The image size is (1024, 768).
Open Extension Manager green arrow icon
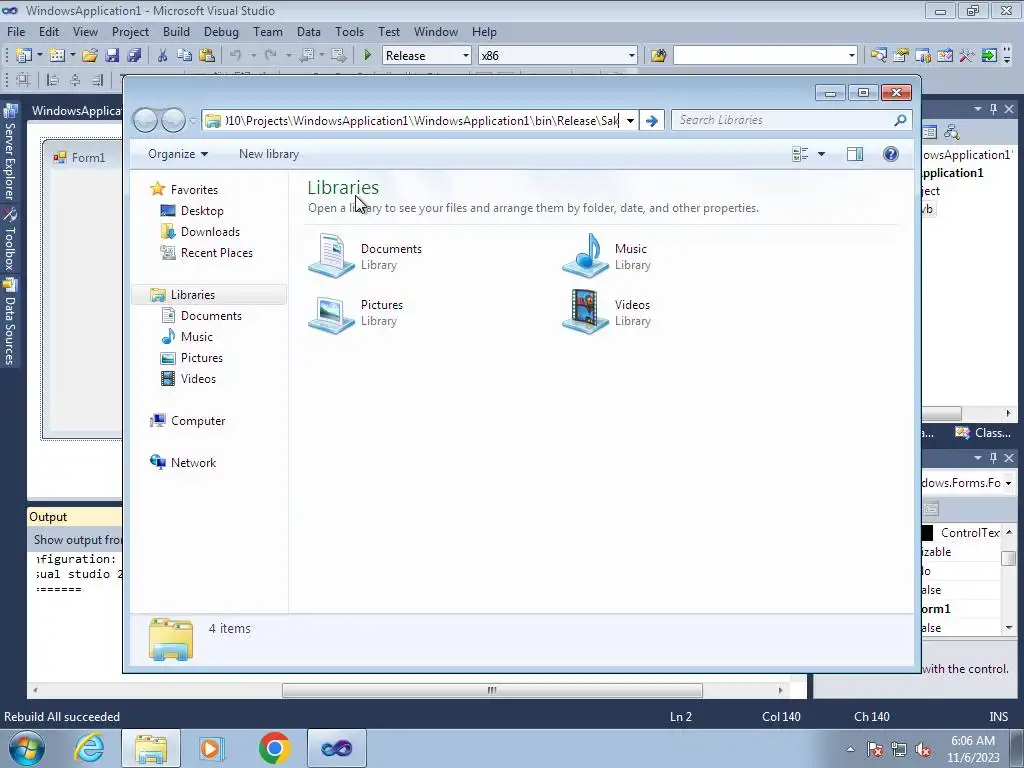click(x=989, y=56)
